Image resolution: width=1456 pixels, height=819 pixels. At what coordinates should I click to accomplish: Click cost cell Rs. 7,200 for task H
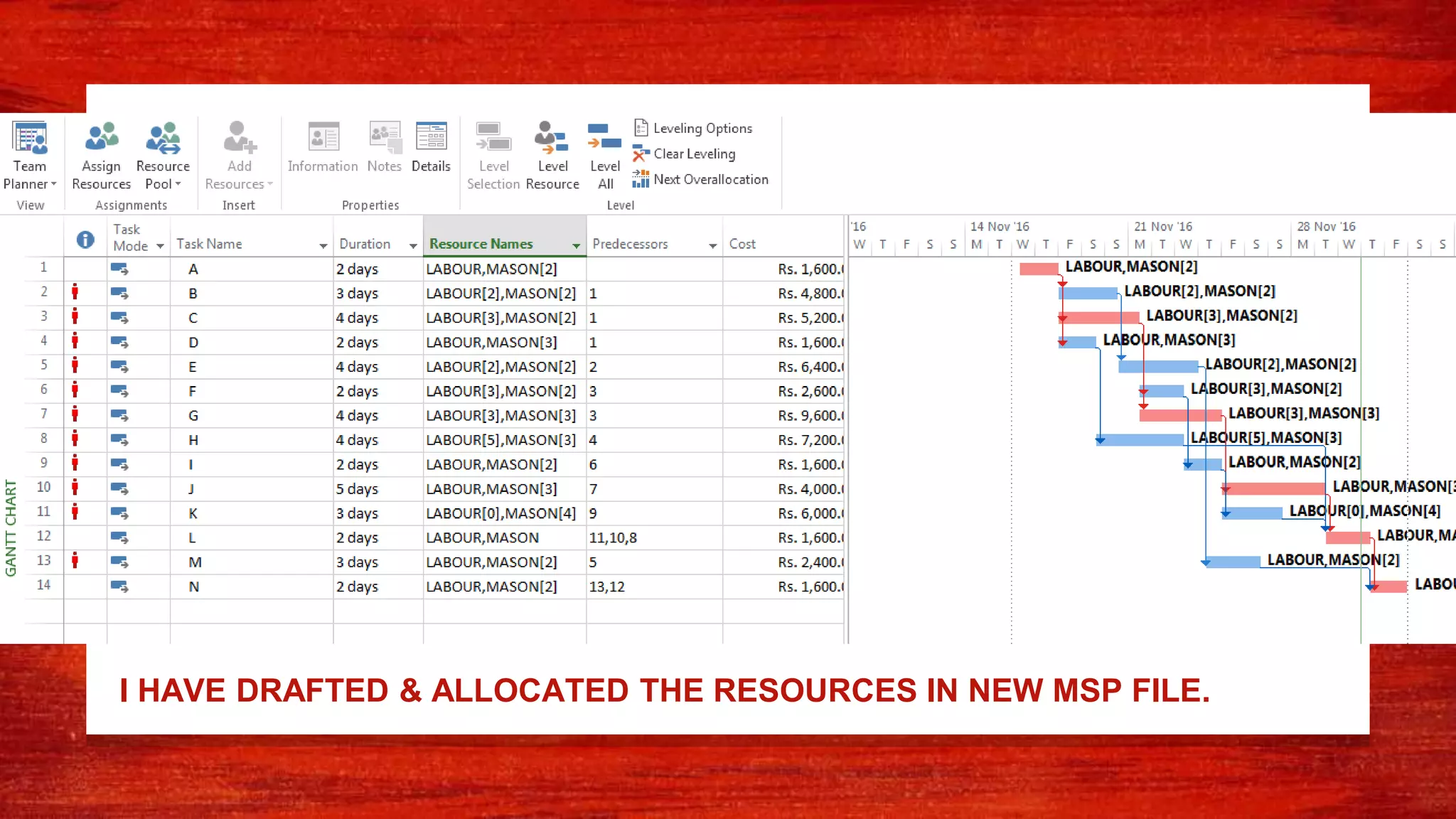click(x=783, y=440)
